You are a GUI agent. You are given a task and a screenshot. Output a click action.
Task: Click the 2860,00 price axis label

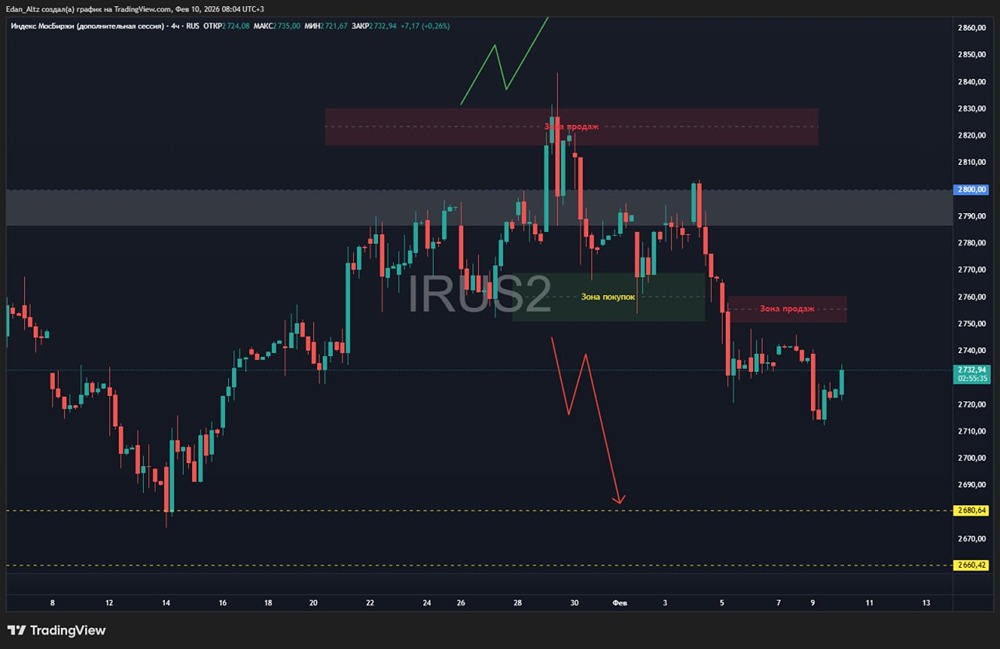(971, 27)
